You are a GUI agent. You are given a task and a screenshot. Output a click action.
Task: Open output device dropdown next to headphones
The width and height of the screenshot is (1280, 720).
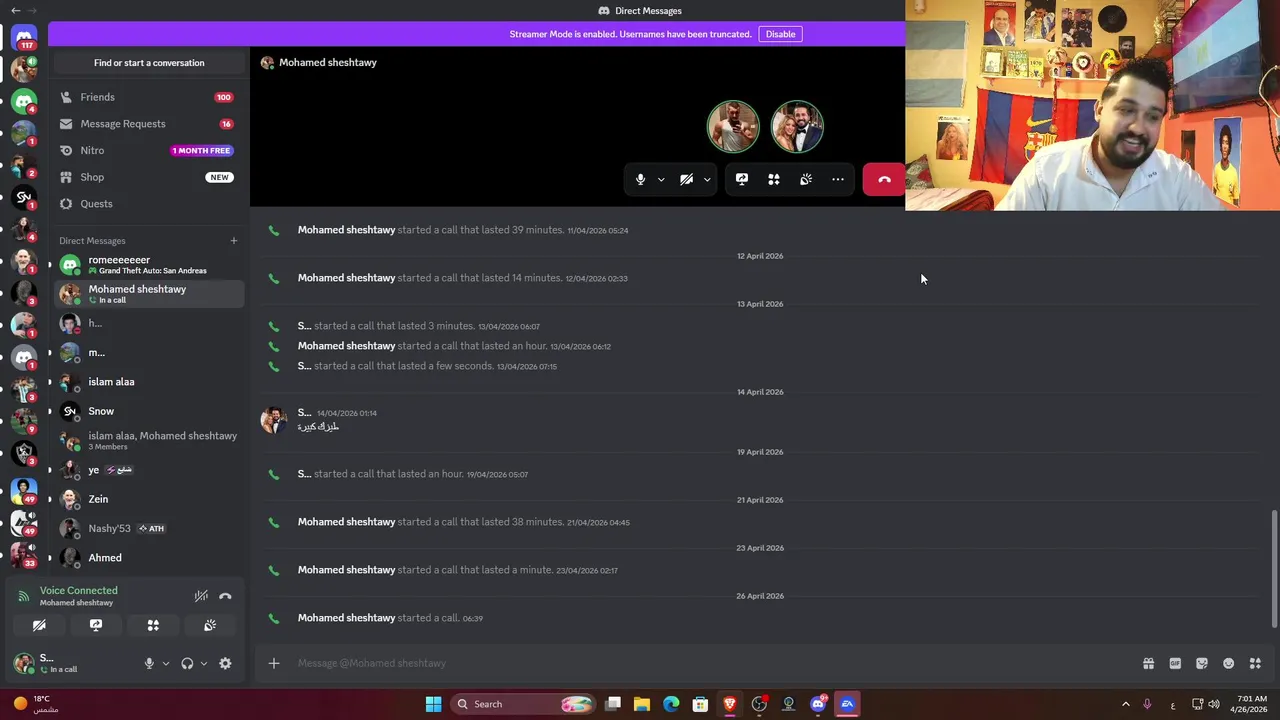(x=204, y=664)
